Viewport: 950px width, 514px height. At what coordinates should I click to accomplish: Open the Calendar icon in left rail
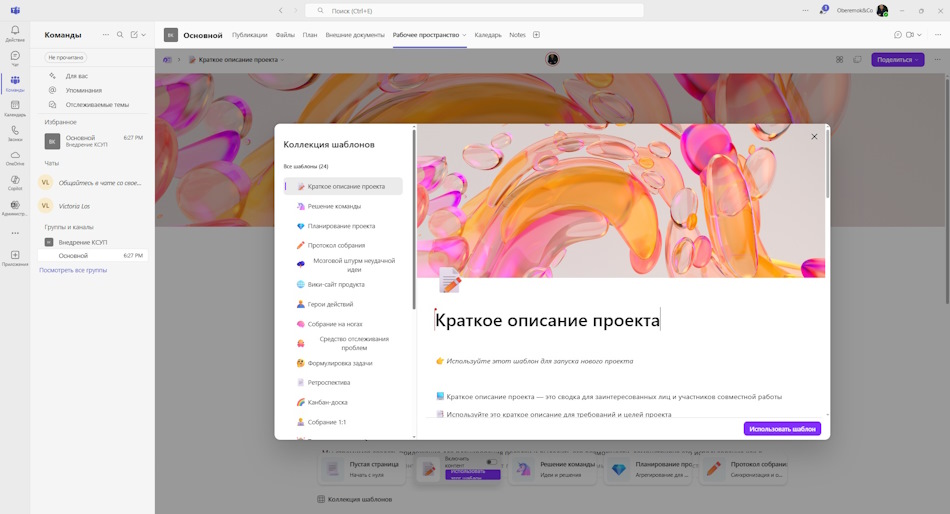(x=15, y=105)
